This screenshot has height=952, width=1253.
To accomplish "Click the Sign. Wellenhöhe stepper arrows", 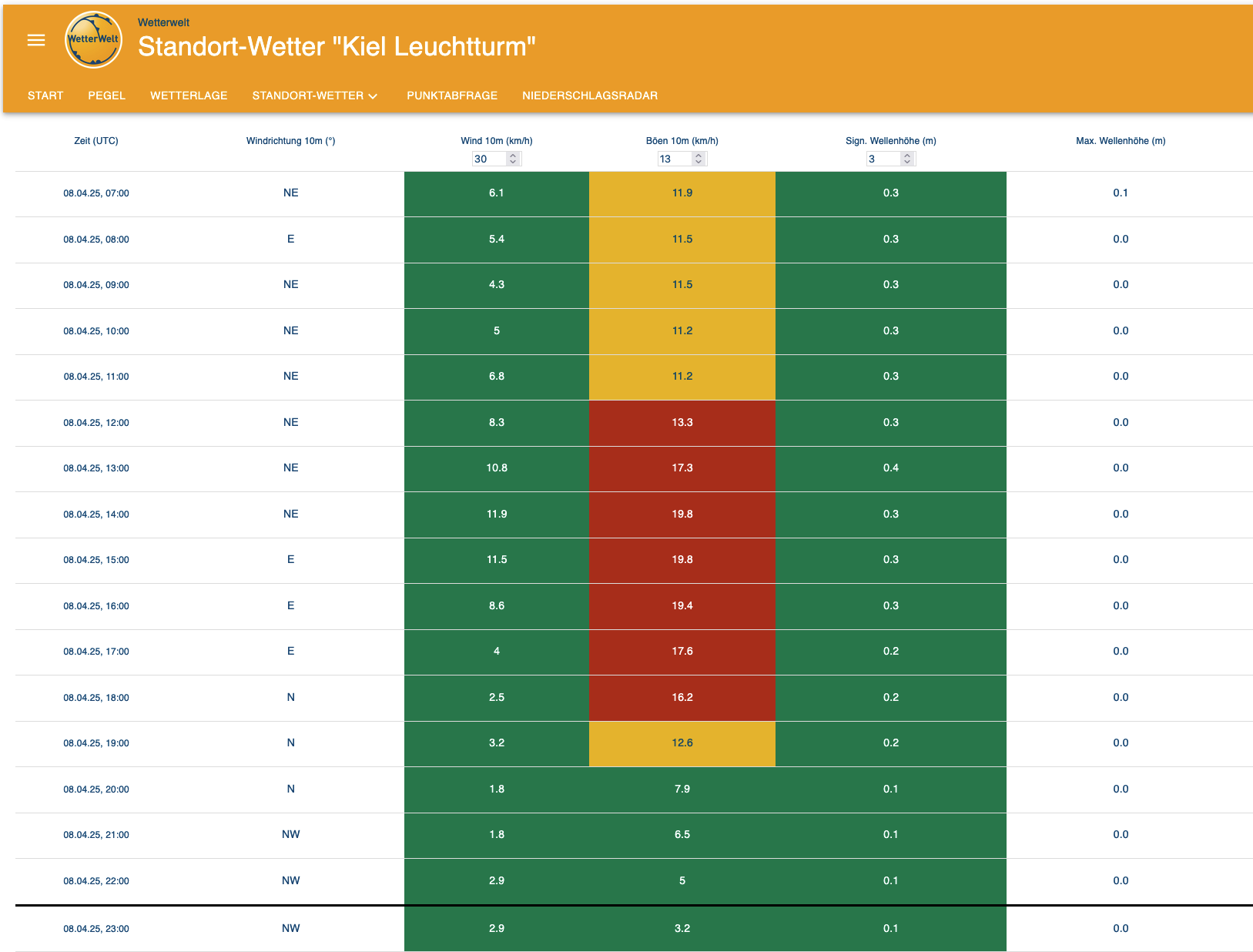I will point(907,159).
